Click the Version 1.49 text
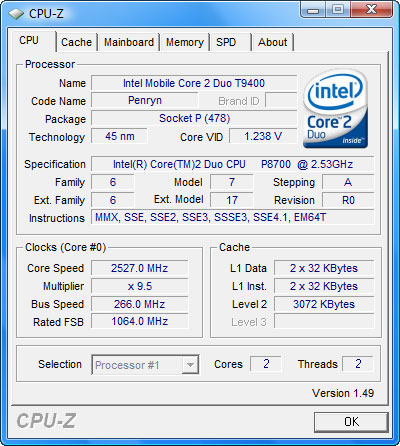This screenshot has width=400, height=446. 343,393
